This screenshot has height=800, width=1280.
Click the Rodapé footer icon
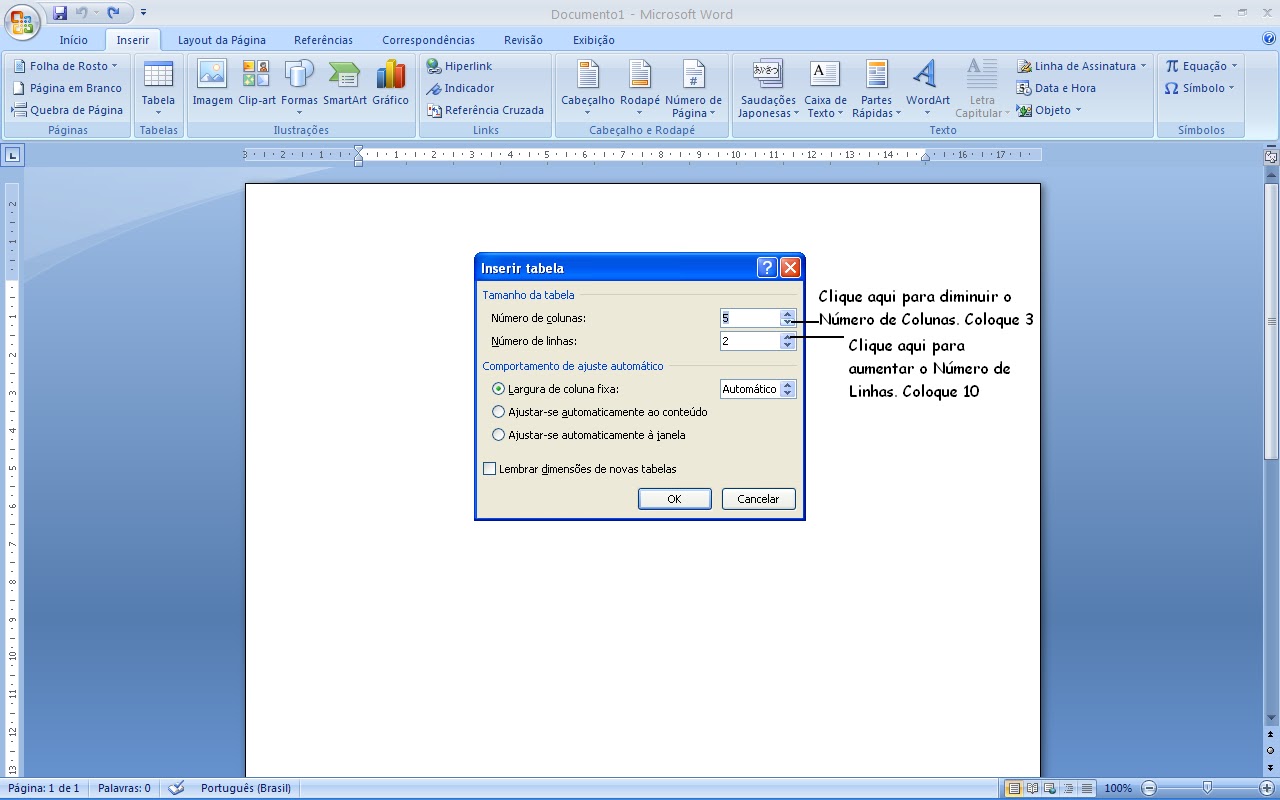coord(640,74)
